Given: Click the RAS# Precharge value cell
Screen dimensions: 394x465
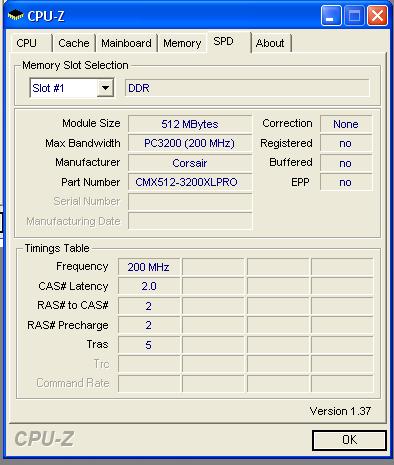Looking at the screenshot, I should click(149, 325).
